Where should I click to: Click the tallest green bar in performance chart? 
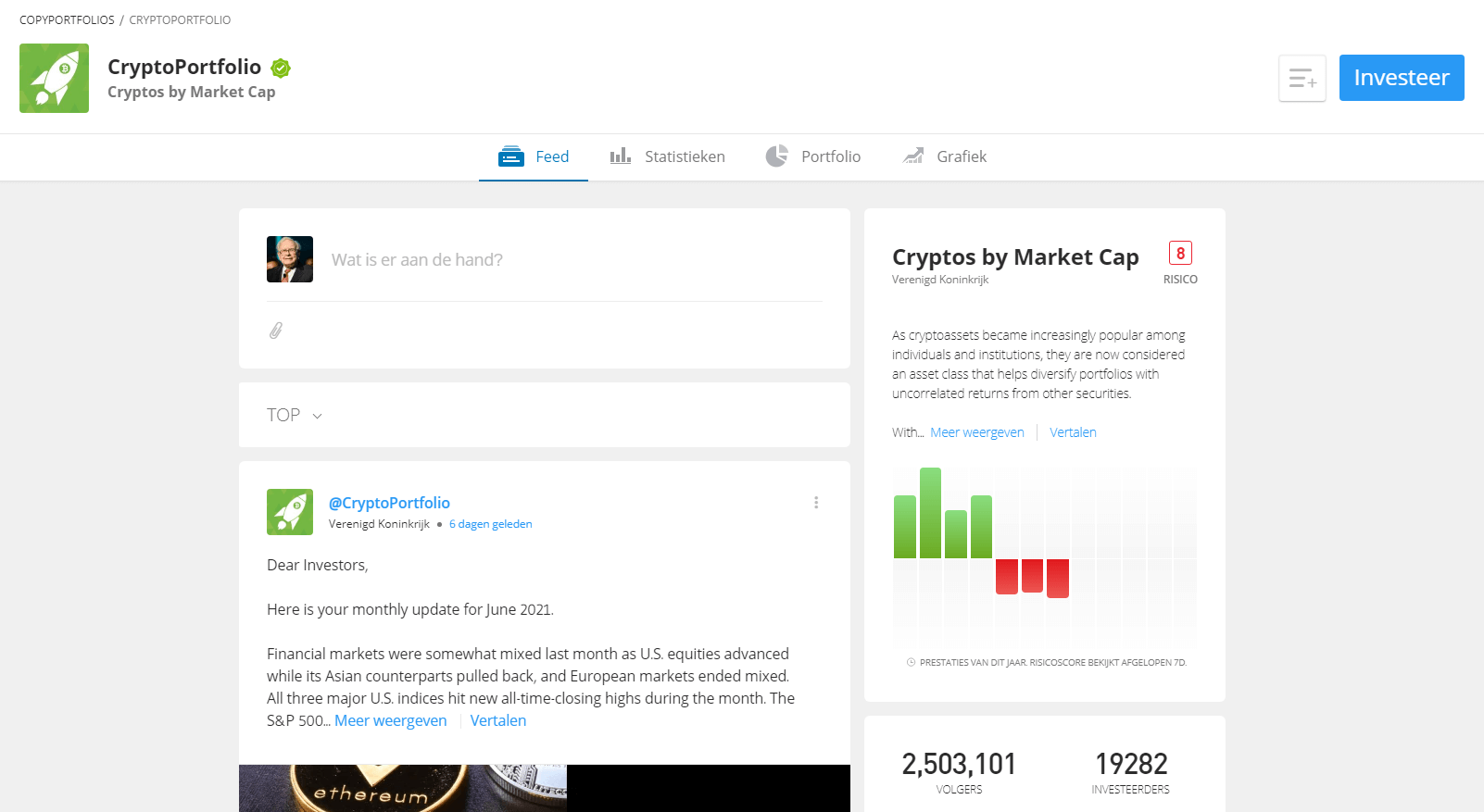coord(930,513)
